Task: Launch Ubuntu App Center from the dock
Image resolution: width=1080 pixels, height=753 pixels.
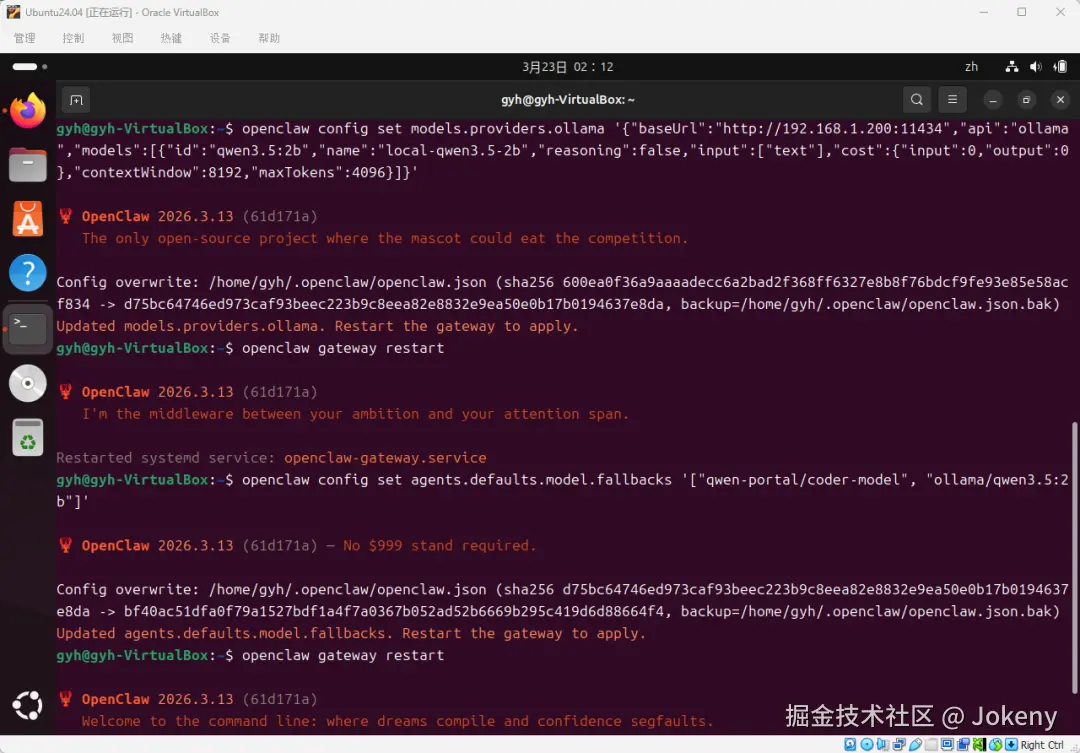Action: point(28,218)
